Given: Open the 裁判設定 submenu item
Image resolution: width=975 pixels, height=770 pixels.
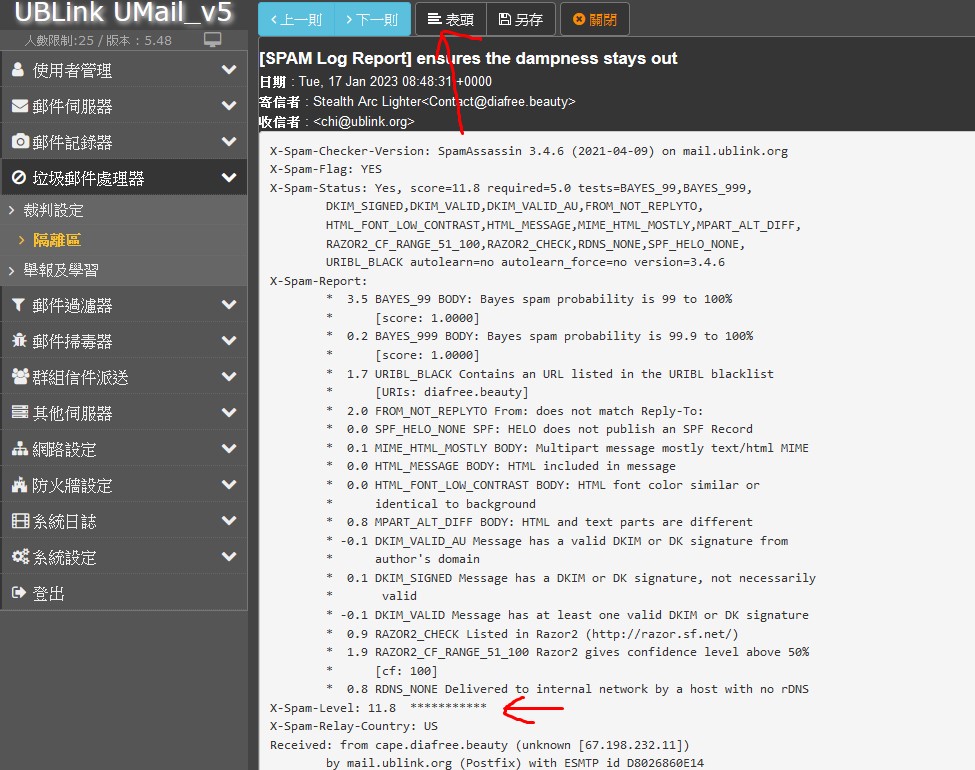Looking at the screenshot, I should [54, 211].
